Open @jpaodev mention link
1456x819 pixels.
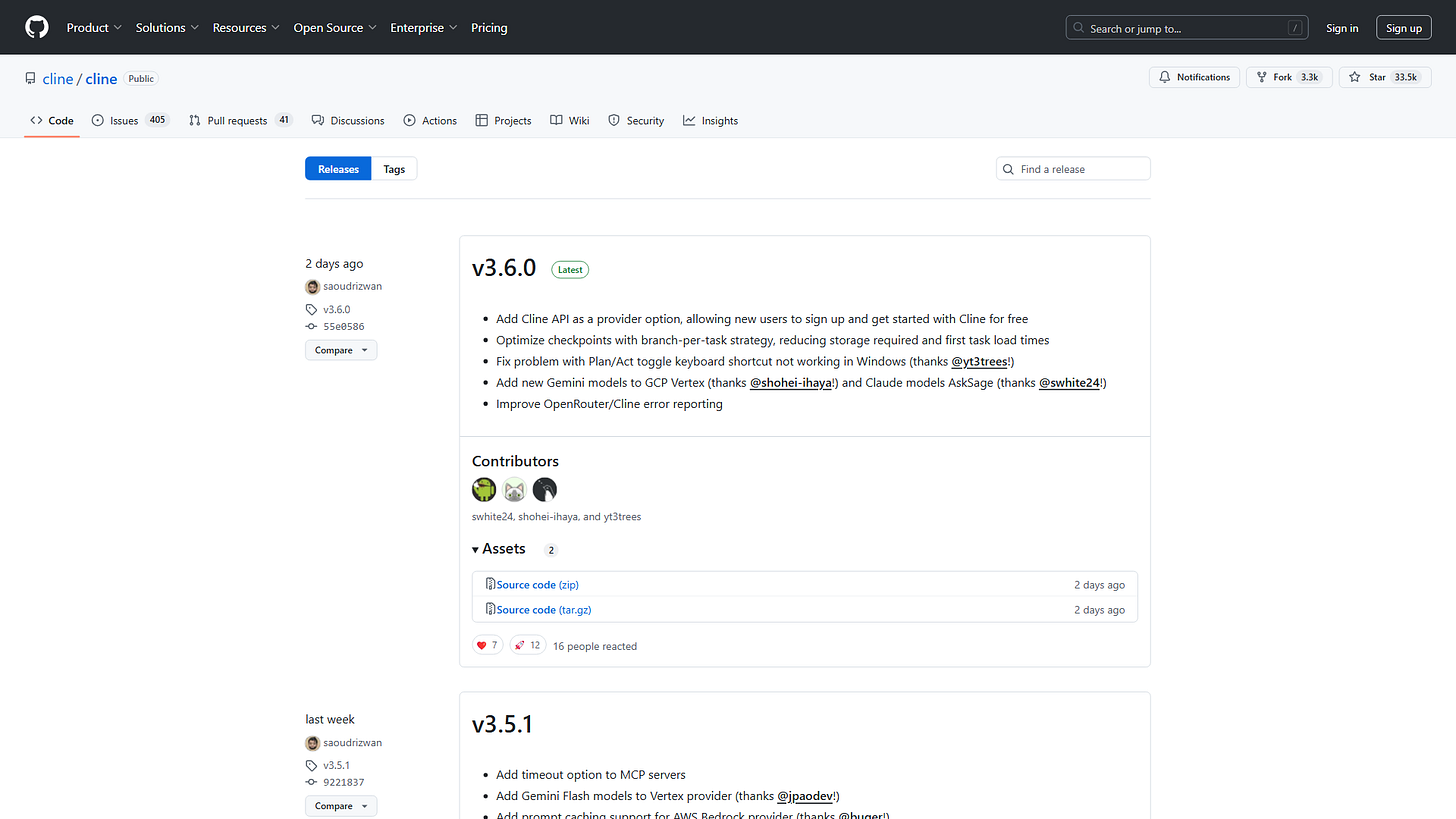click(806, 796)
